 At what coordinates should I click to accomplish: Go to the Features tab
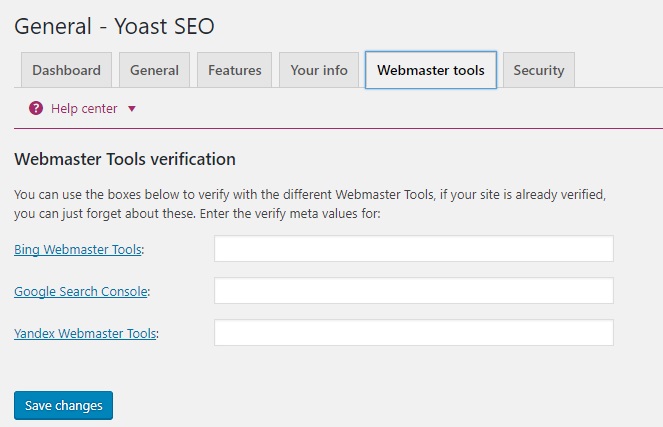click(235, 70)
